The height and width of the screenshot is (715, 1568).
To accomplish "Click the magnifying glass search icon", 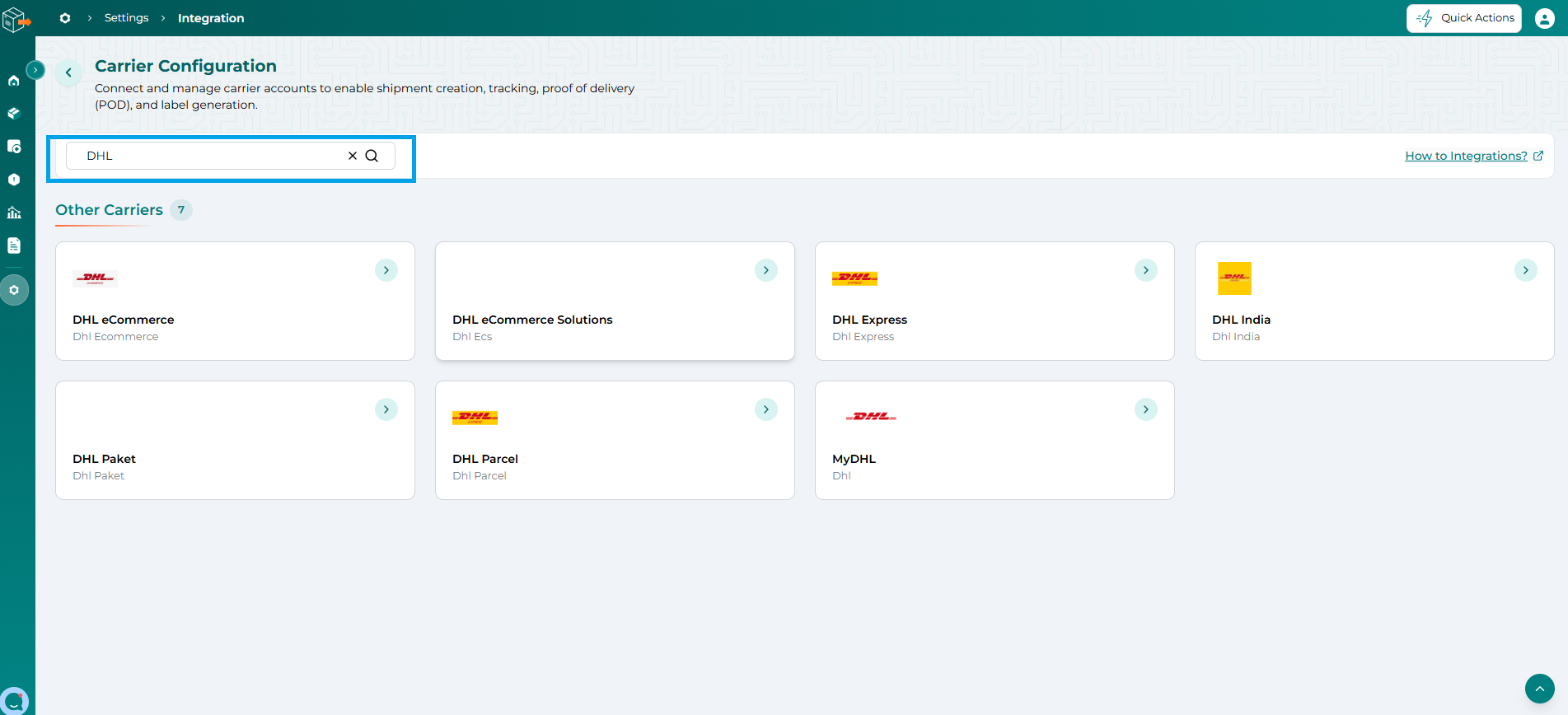I will [x=372, y=156].
